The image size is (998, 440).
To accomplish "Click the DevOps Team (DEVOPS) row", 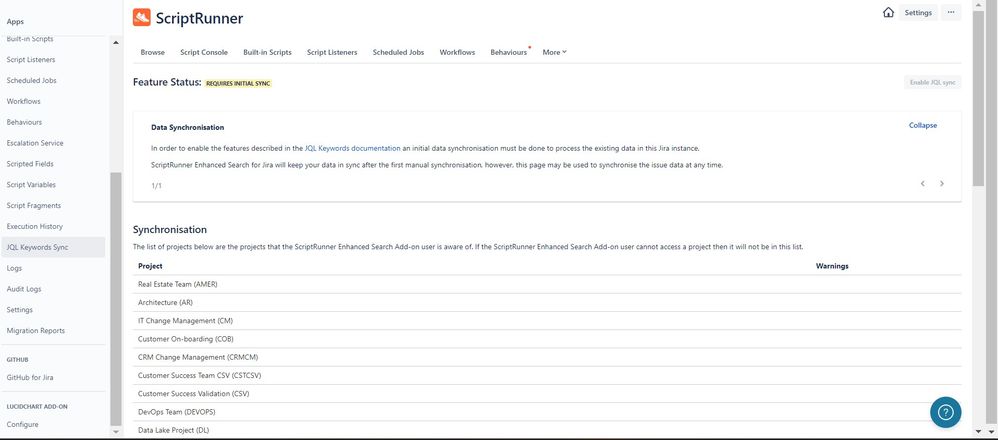I will tap(547, 412).
